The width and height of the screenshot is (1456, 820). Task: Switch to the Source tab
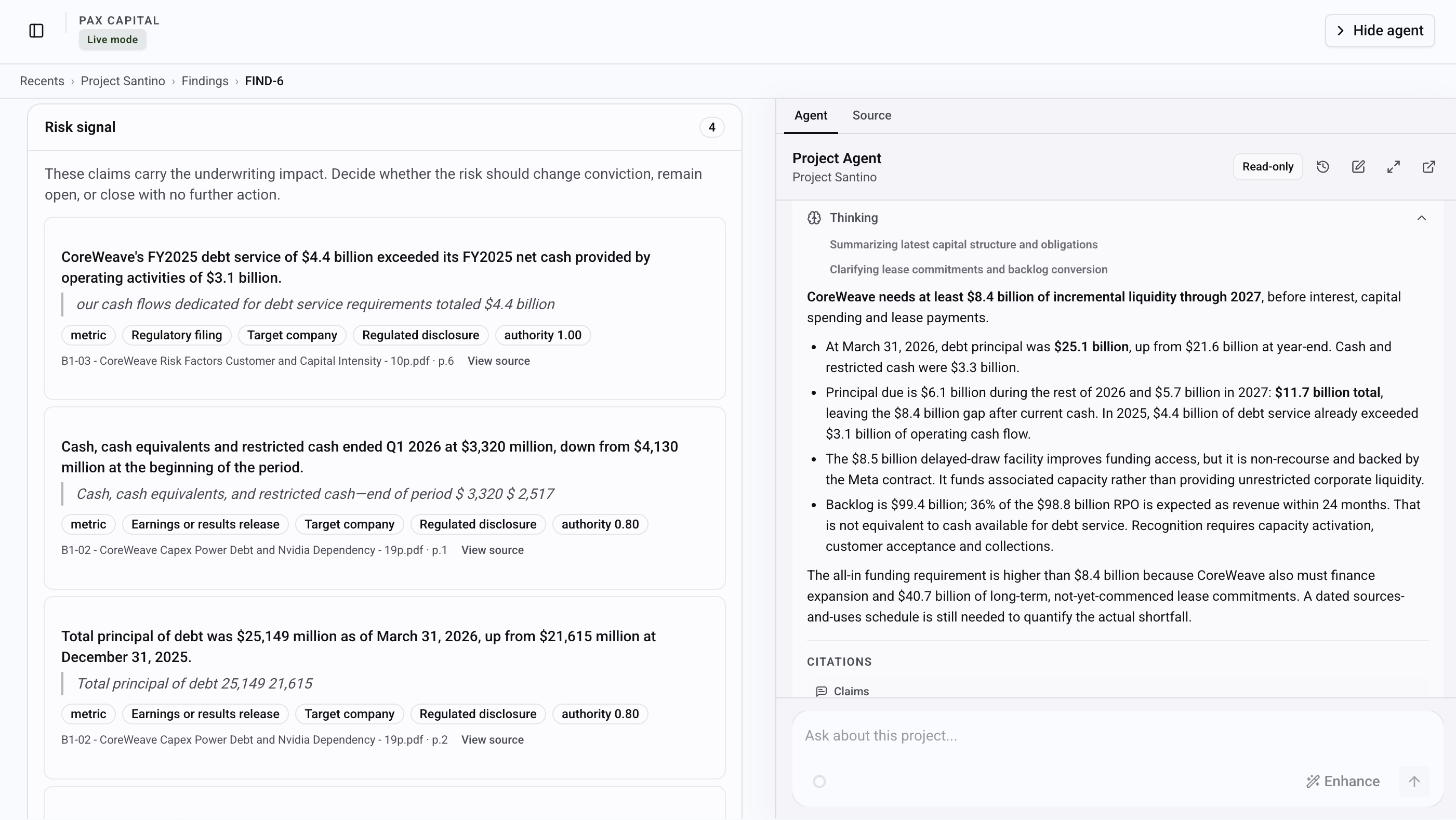(x=871, y=115)
